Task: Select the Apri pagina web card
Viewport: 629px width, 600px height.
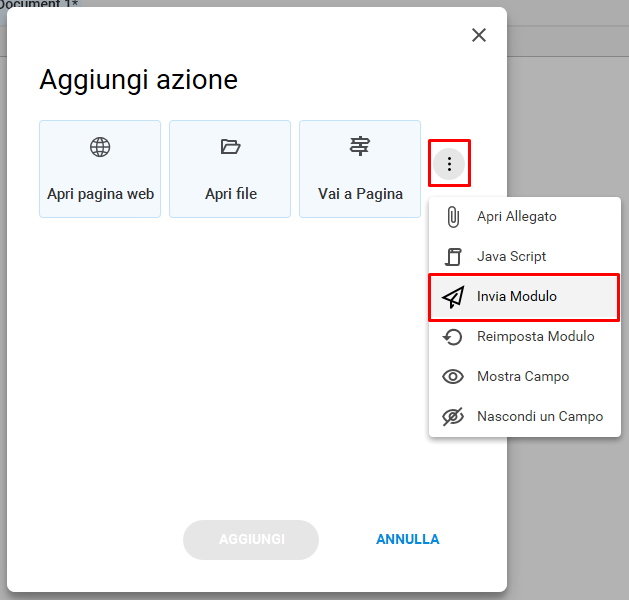Action: pyautogui.click(x=100, y=169)
